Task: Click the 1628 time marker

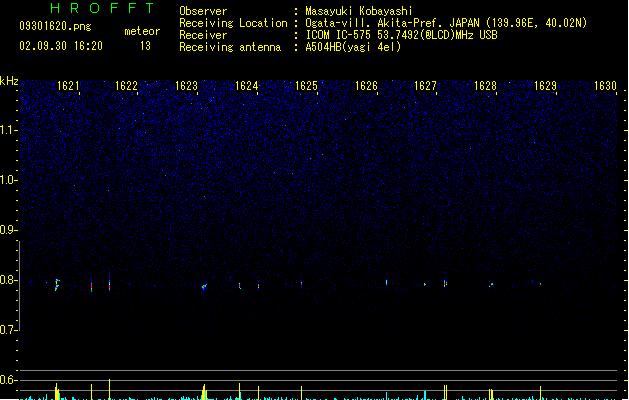Action: 485,86
